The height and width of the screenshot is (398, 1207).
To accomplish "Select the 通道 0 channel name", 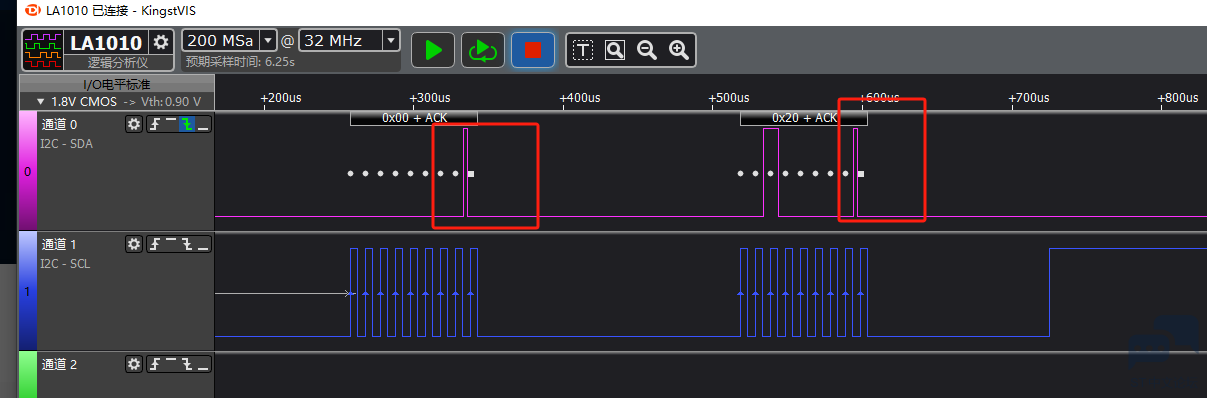I will [x=59, y=125].
